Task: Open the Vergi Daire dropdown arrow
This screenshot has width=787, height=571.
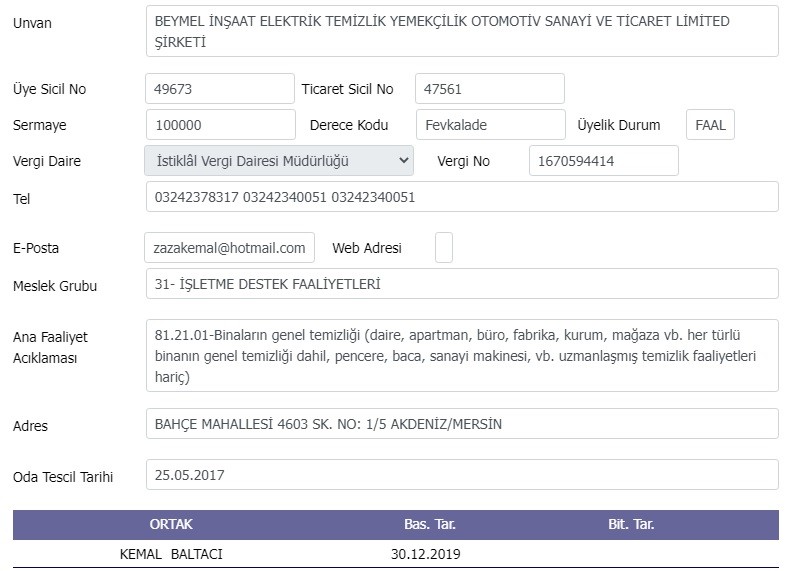Action: coord(403,161)
